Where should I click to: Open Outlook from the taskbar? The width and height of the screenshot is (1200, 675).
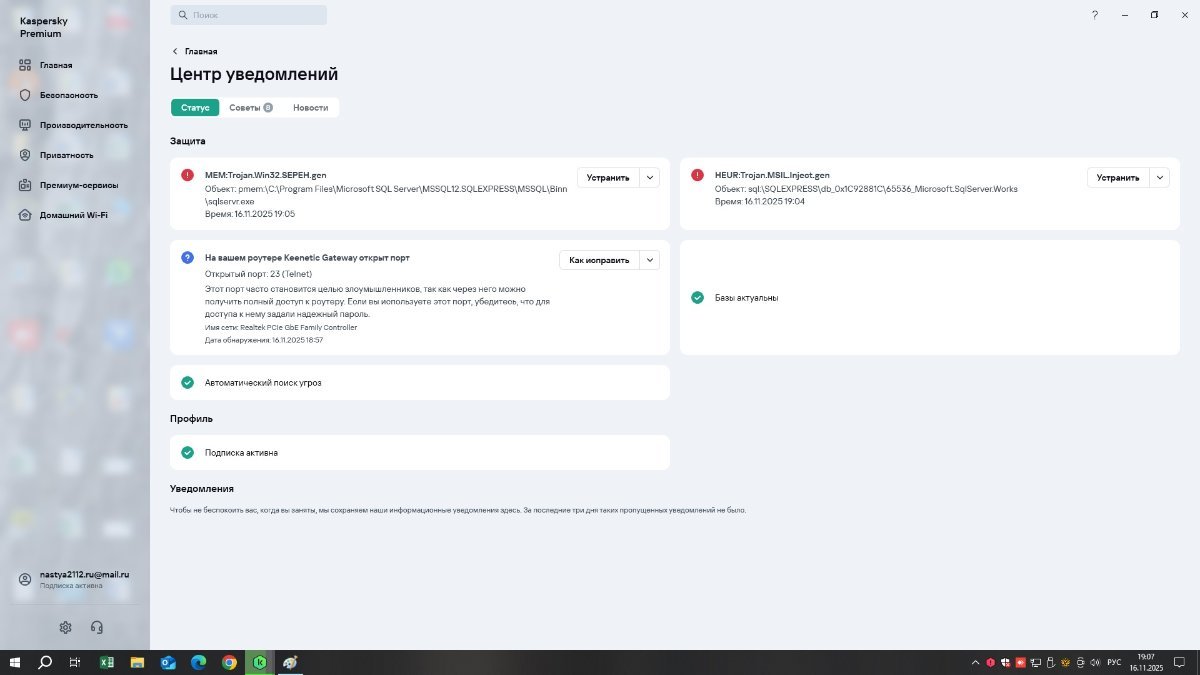pos(168,662)
